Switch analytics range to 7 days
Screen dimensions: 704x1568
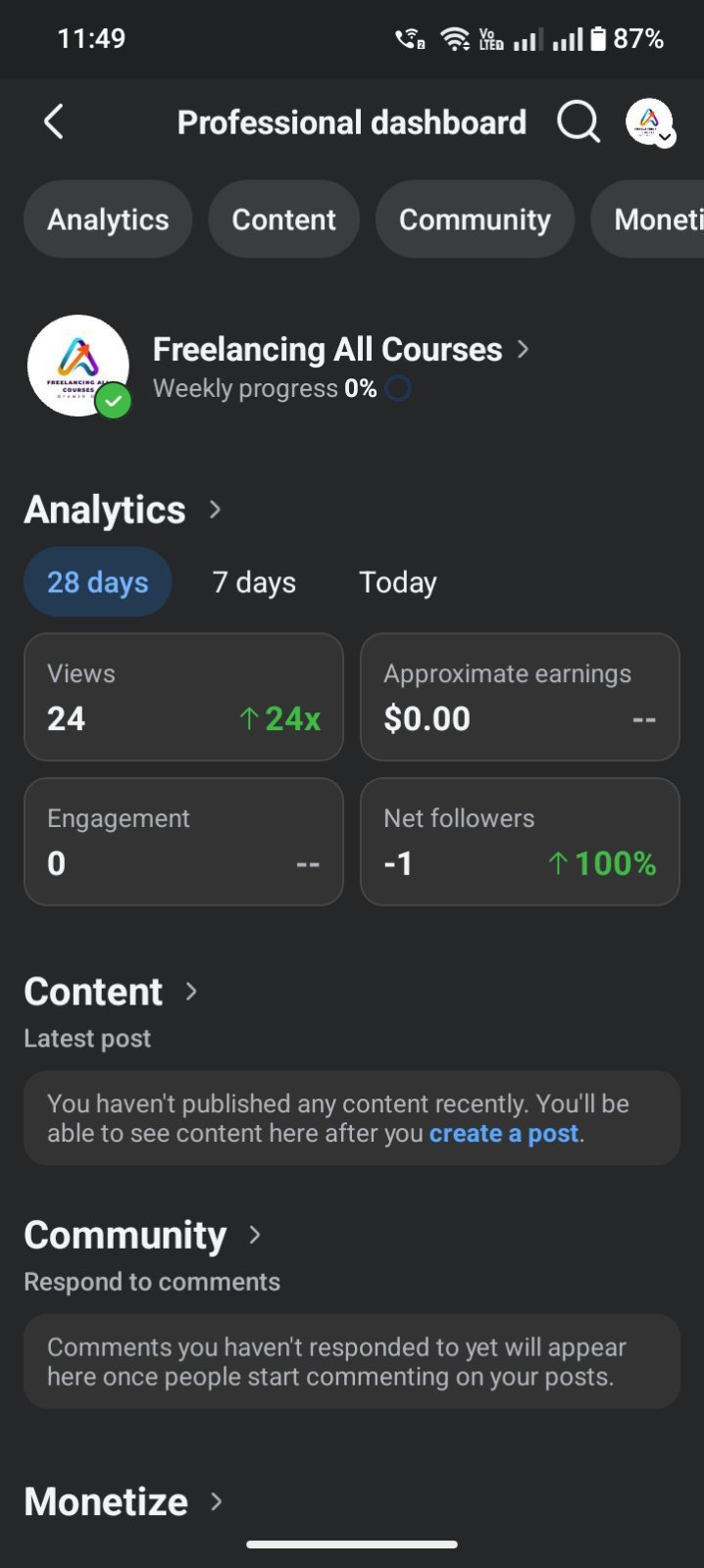pyautogui.click(x=254, y=582)
